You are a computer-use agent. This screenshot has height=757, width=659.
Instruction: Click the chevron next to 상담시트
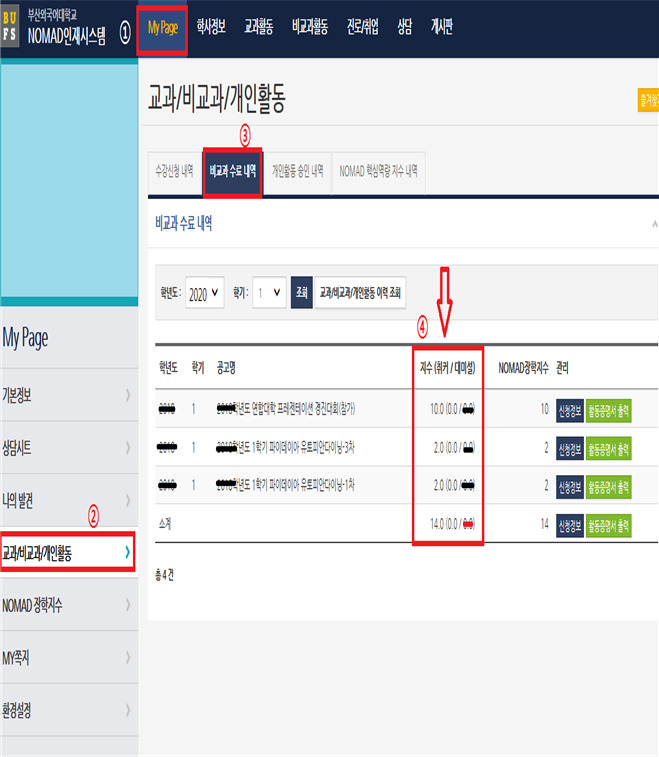click(127, 448)
